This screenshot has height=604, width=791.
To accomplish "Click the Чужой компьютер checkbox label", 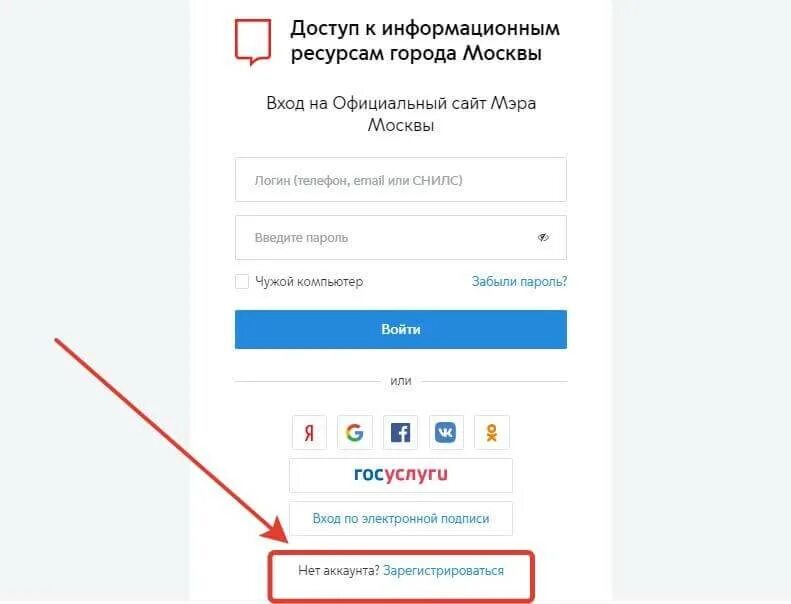I will [x=309, y=282].
